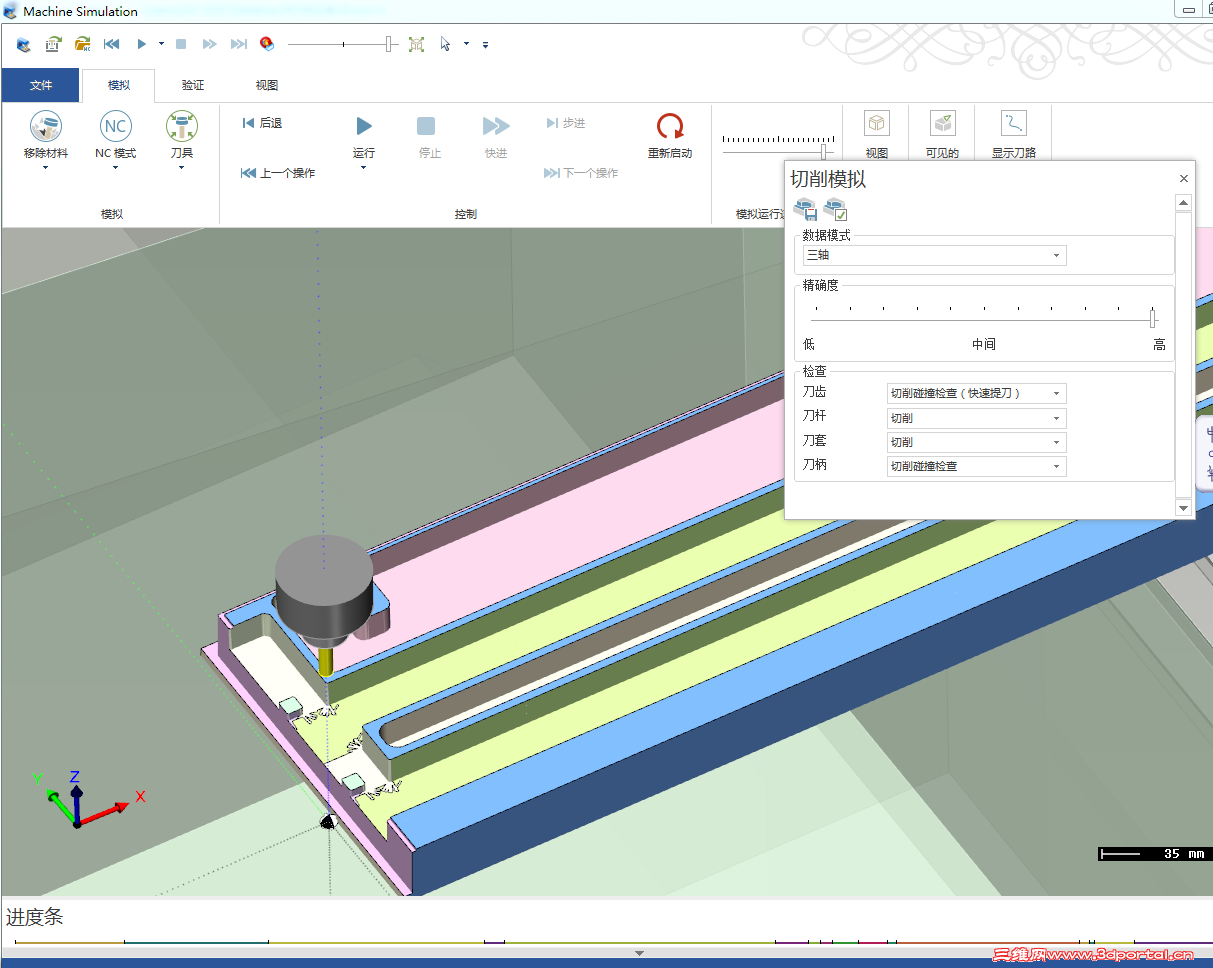Click skip-to-end icon in quick-access toolbar
This screenshot has width=1213, height=968.
(238, 44)
